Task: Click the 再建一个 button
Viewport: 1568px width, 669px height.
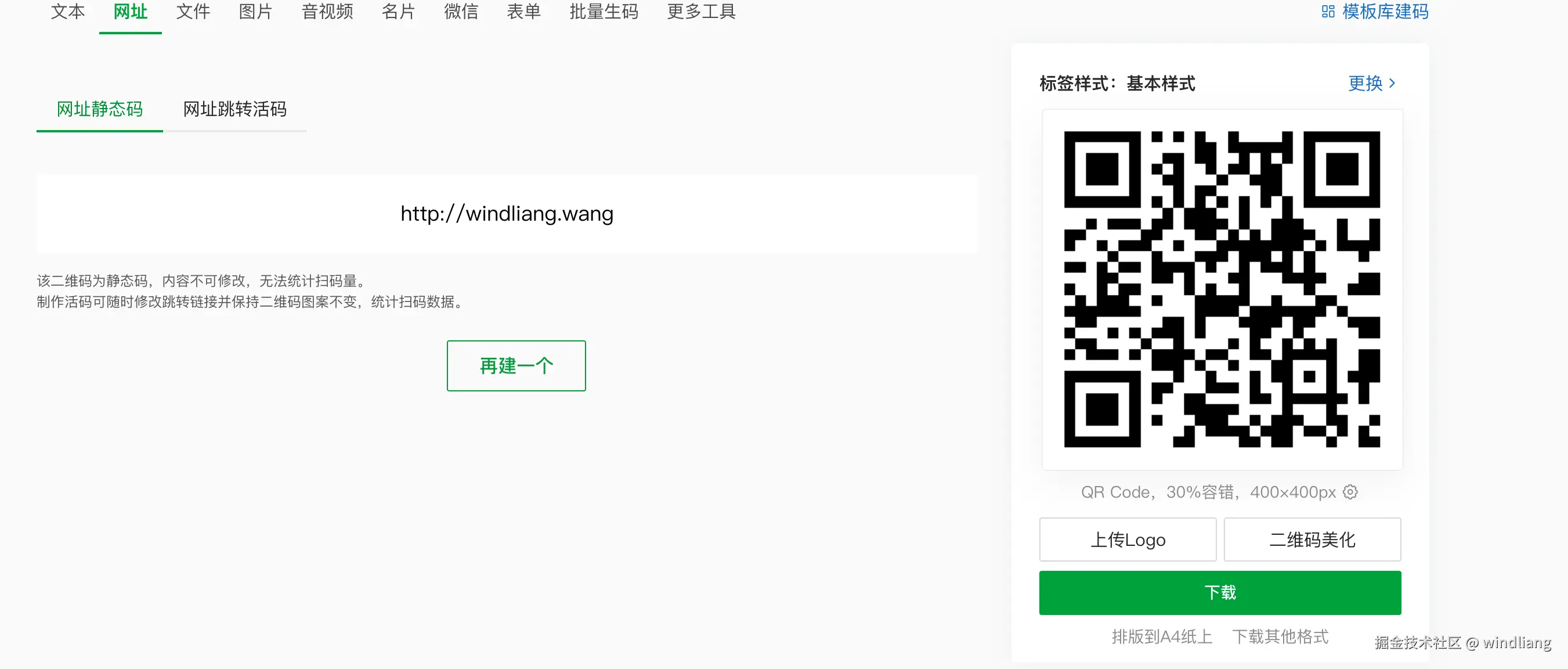Action: (516, 366)
